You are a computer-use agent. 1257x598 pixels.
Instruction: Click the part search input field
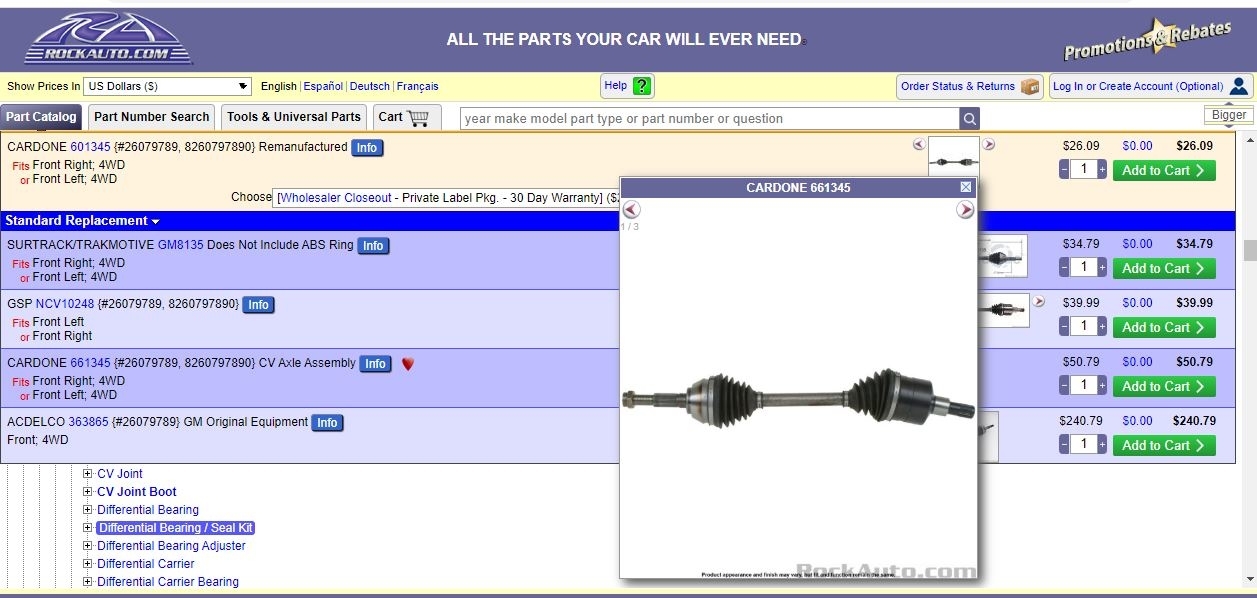pyautogui.click(x=710, y=119)
